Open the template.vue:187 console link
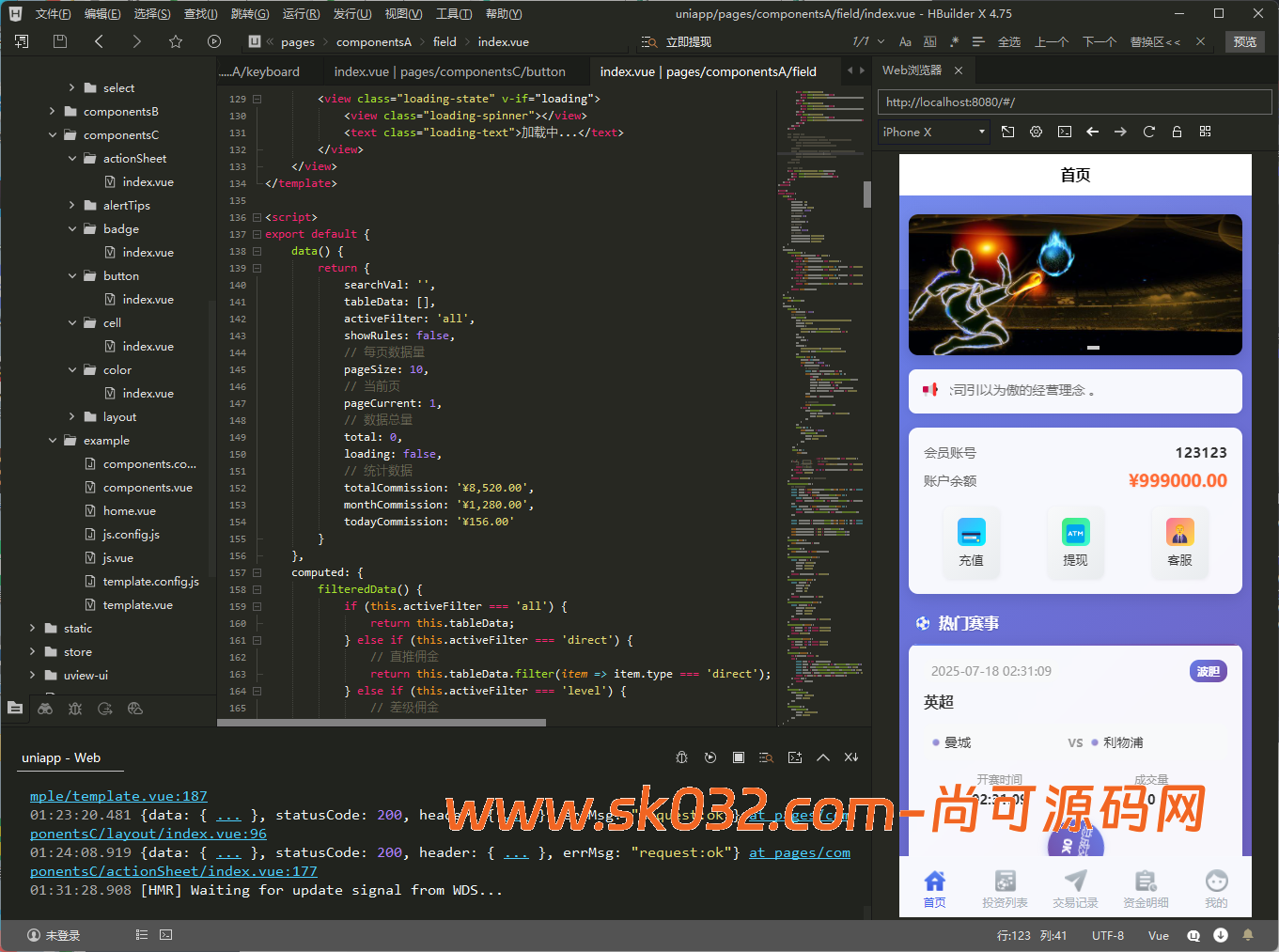Viewport: 1279px width, 952px height. (x=118, y=796)
